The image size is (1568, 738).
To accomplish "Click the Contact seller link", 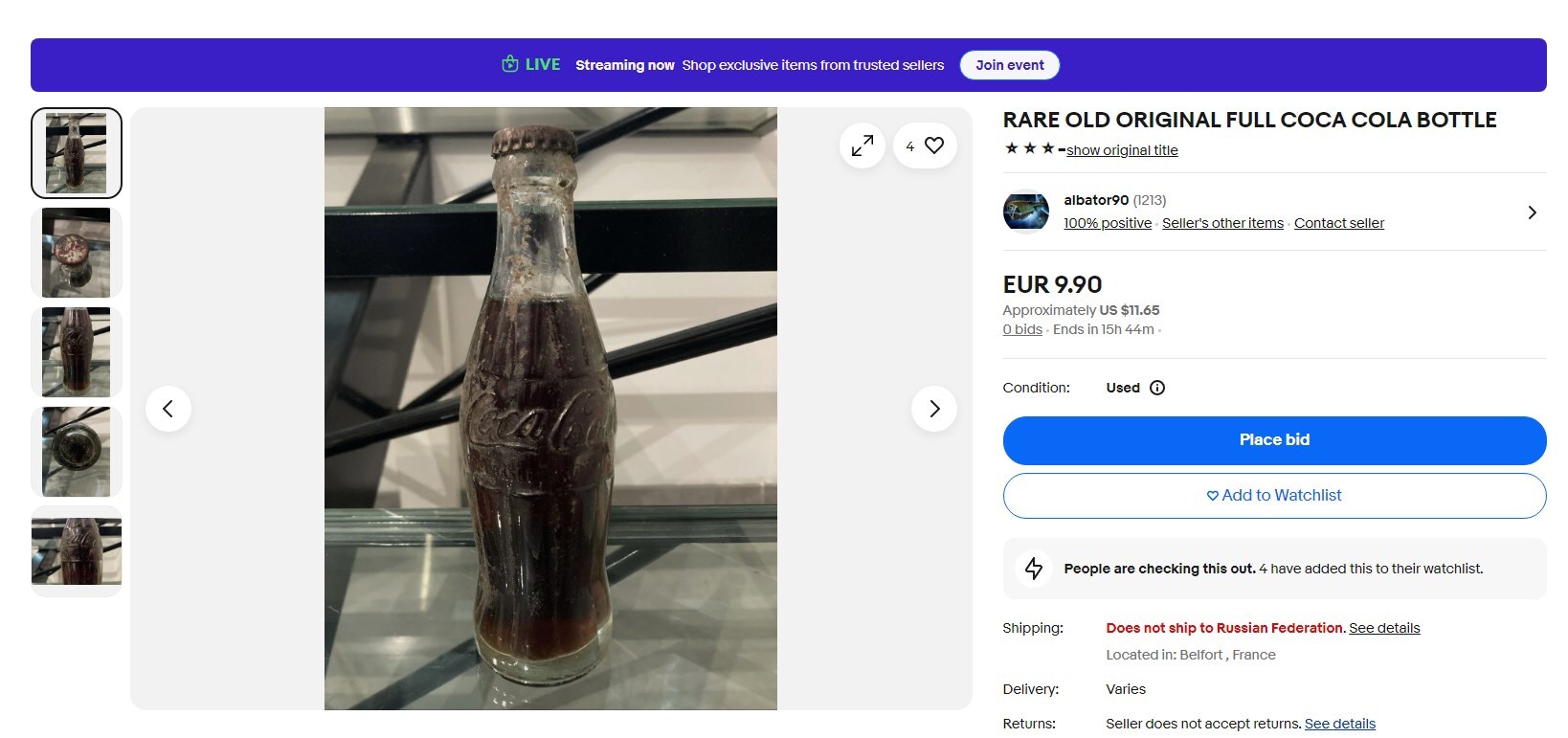I will coord(1338,223).
